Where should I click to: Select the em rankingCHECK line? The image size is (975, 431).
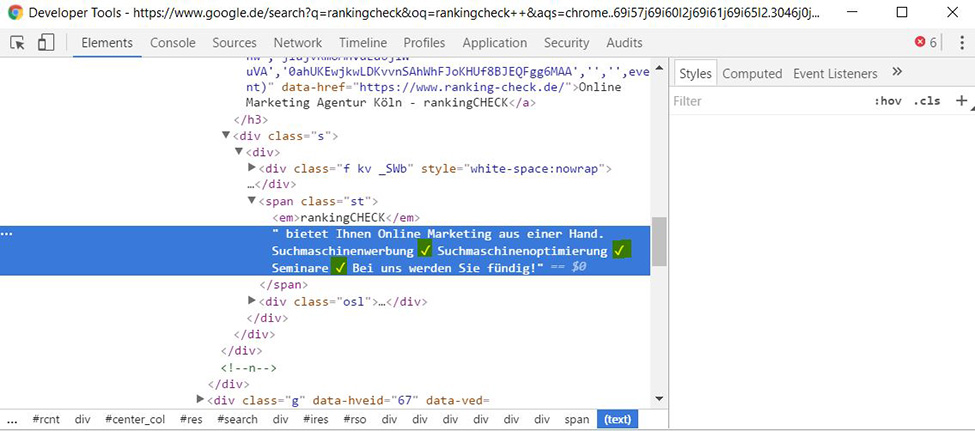(346, 218)
